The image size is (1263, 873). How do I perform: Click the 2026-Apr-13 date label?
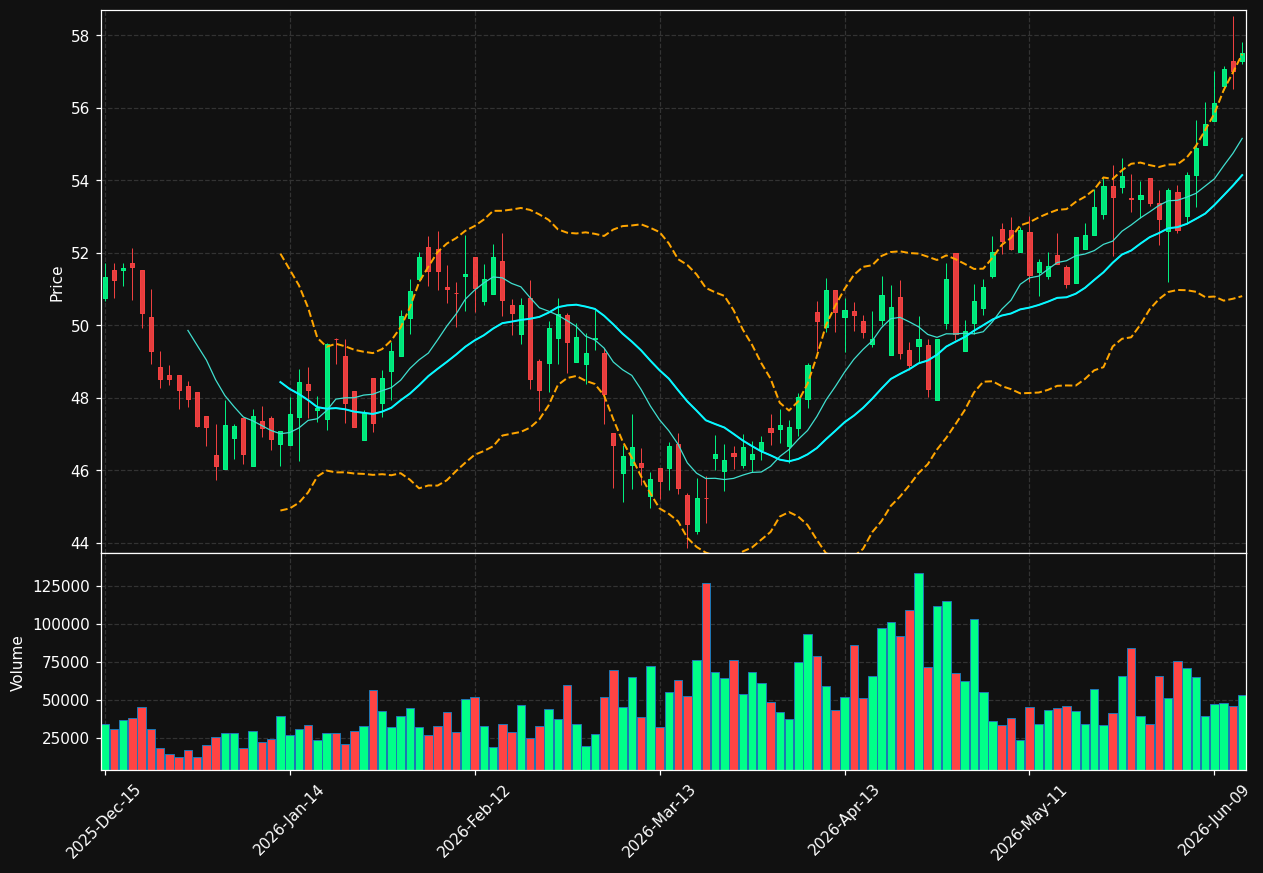point(844,821)
